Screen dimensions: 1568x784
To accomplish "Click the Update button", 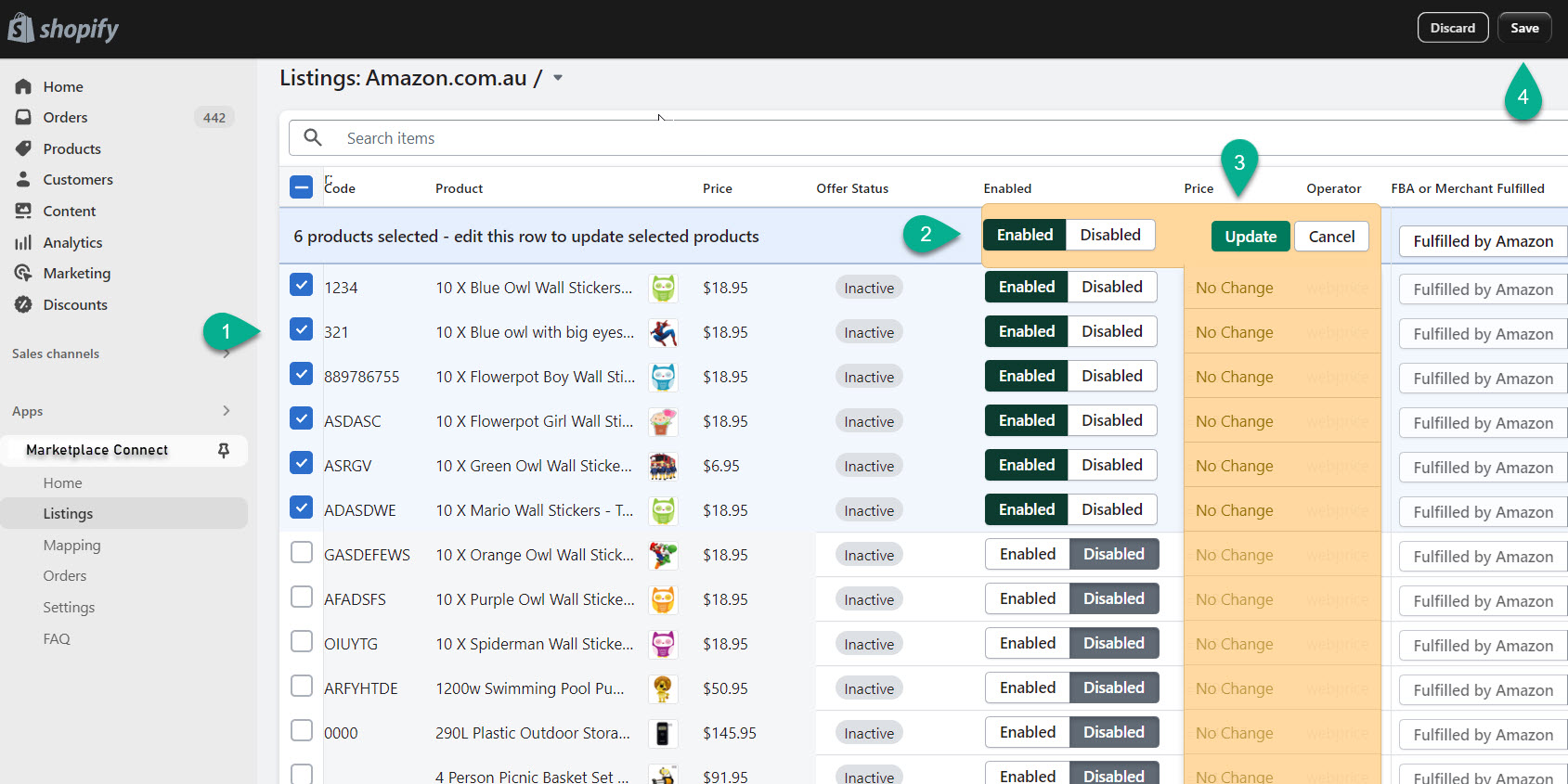I will pyautogui.click(x=1251, y=237).
